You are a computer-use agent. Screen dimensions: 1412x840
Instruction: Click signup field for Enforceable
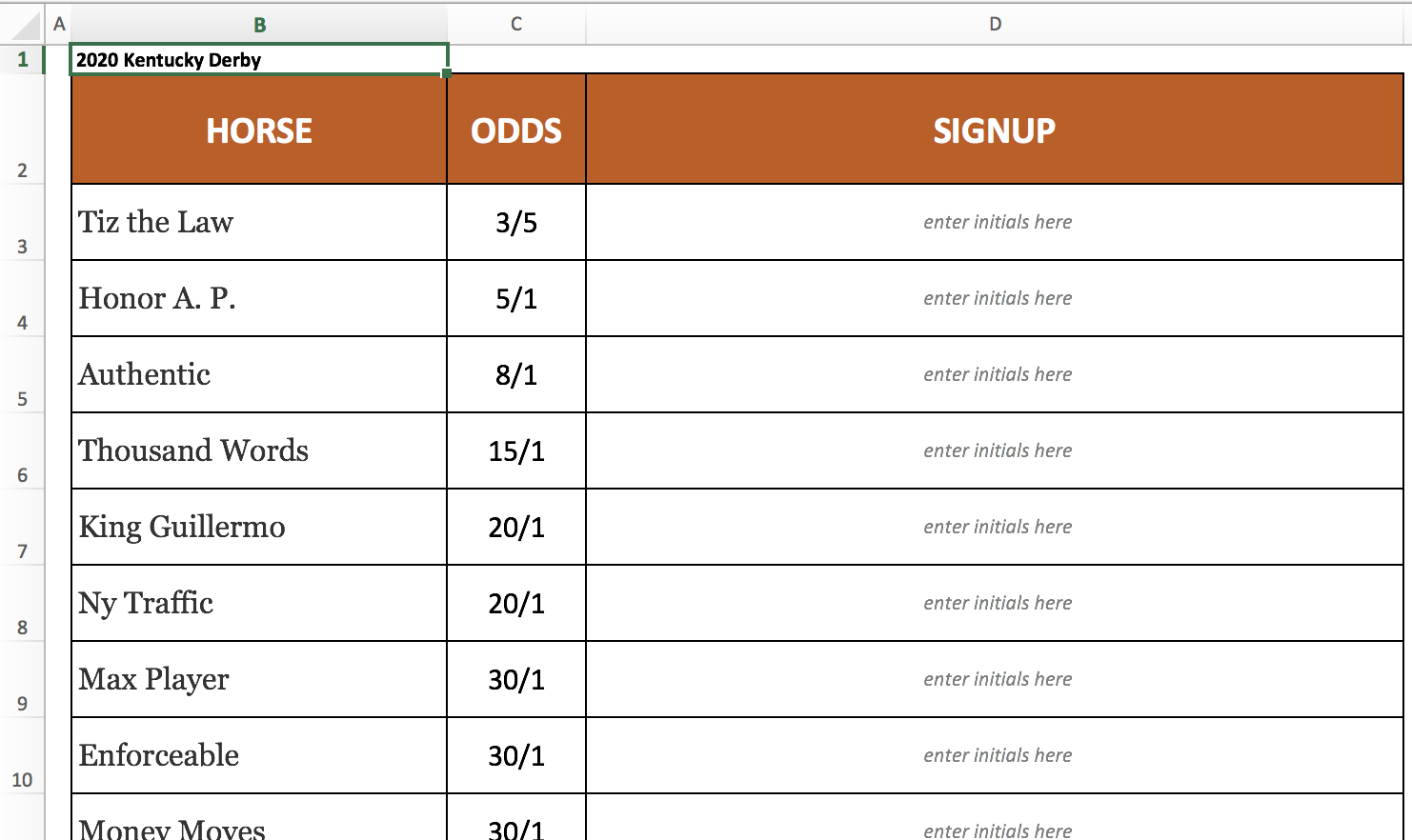coord(997,755)
